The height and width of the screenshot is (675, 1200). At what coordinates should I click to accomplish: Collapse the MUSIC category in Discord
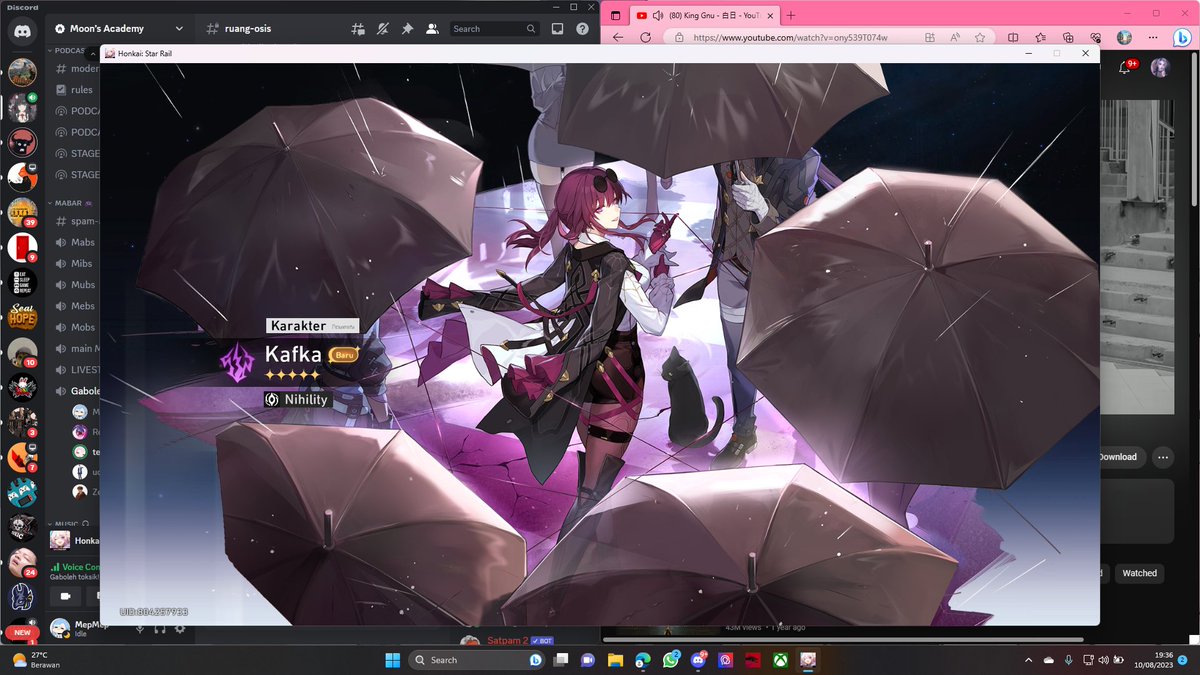(x=70, y=523)
